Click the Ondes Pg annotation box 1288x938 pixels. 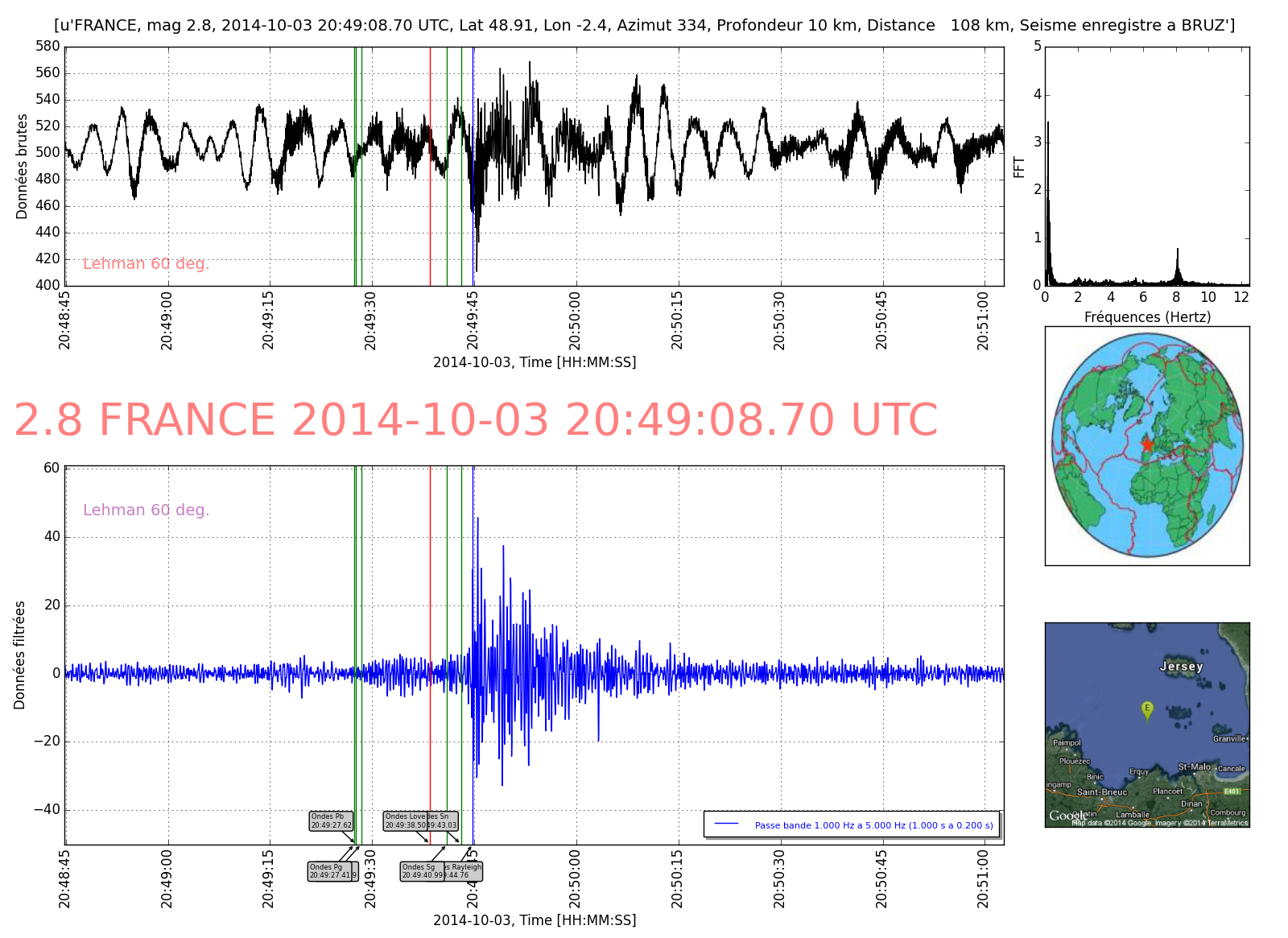[x=330, y=871]
